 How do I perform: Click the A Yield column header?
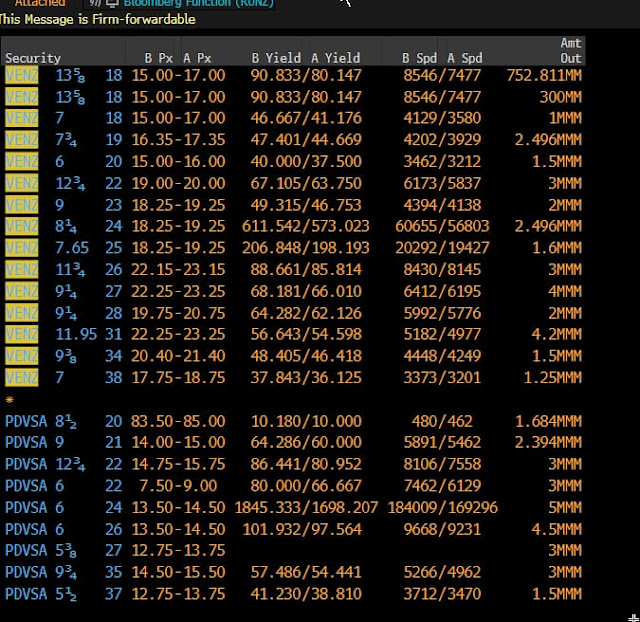[336, 58]
